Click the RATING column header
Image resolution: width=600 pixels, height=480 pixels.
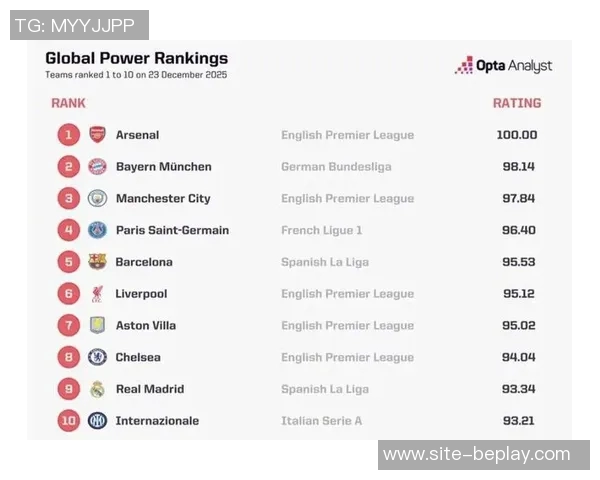point(517,103)
